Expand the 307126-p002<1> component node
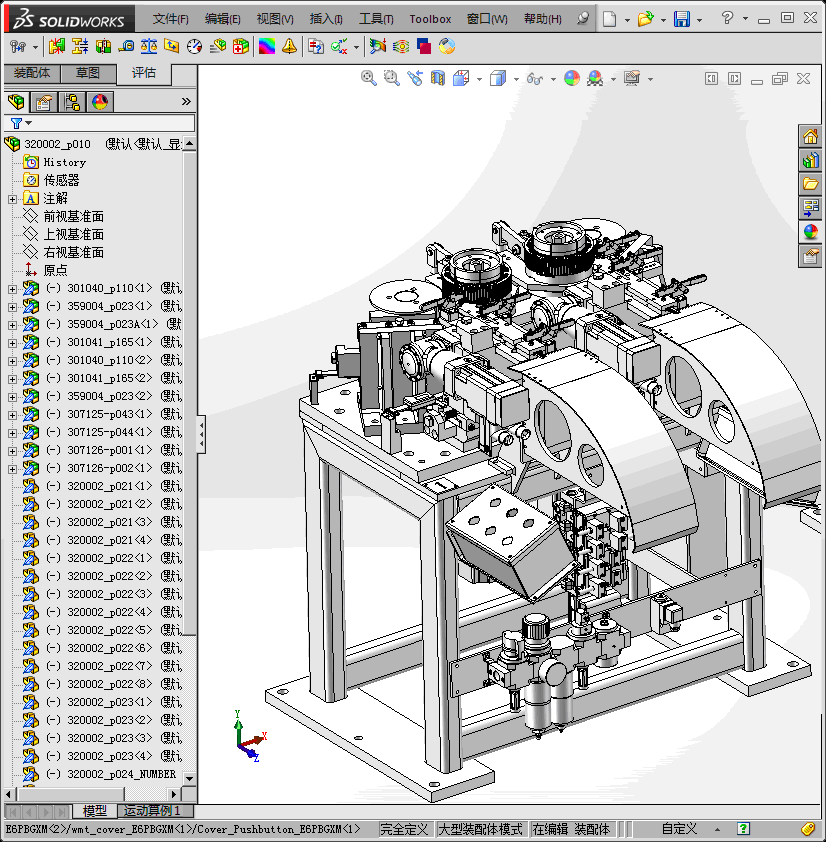The width and height of the screenshot is (826, 842). [12, 469]
